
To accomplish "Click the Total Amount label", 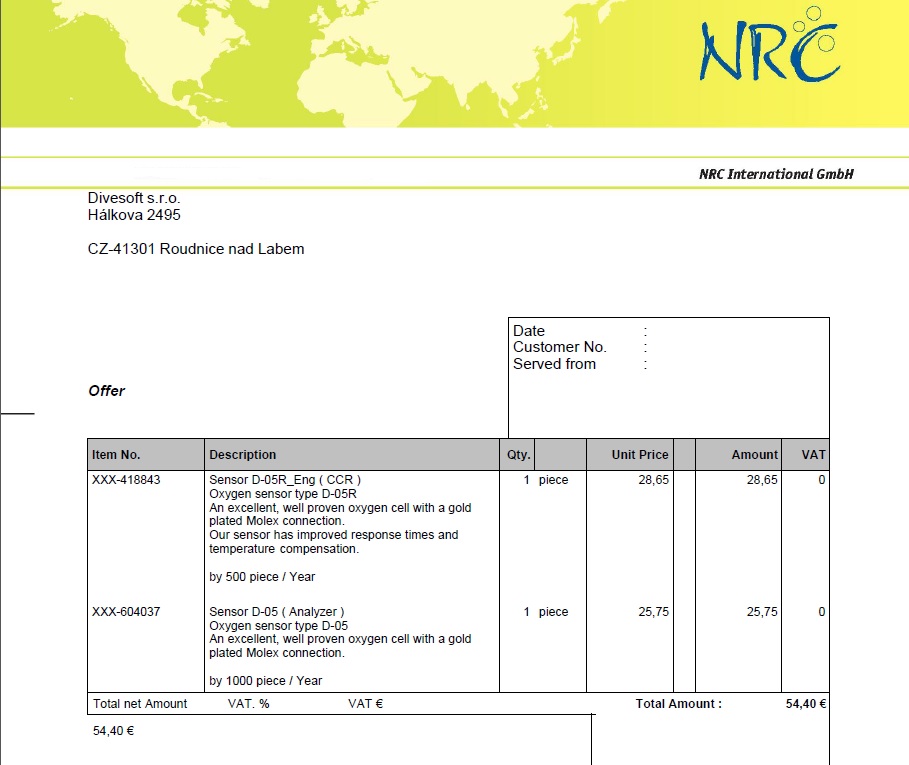I will pos(678,704).
